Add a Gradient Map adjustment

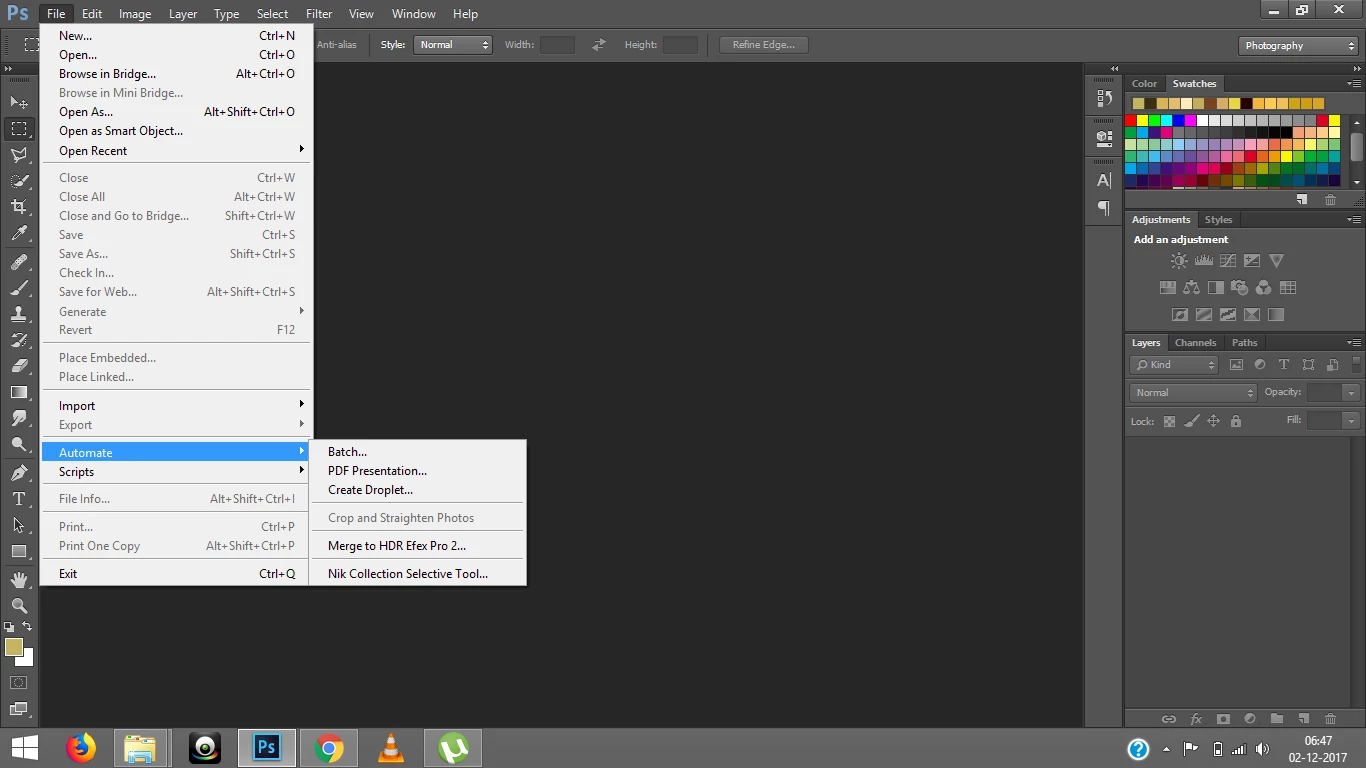click(x=1276, y=315)
